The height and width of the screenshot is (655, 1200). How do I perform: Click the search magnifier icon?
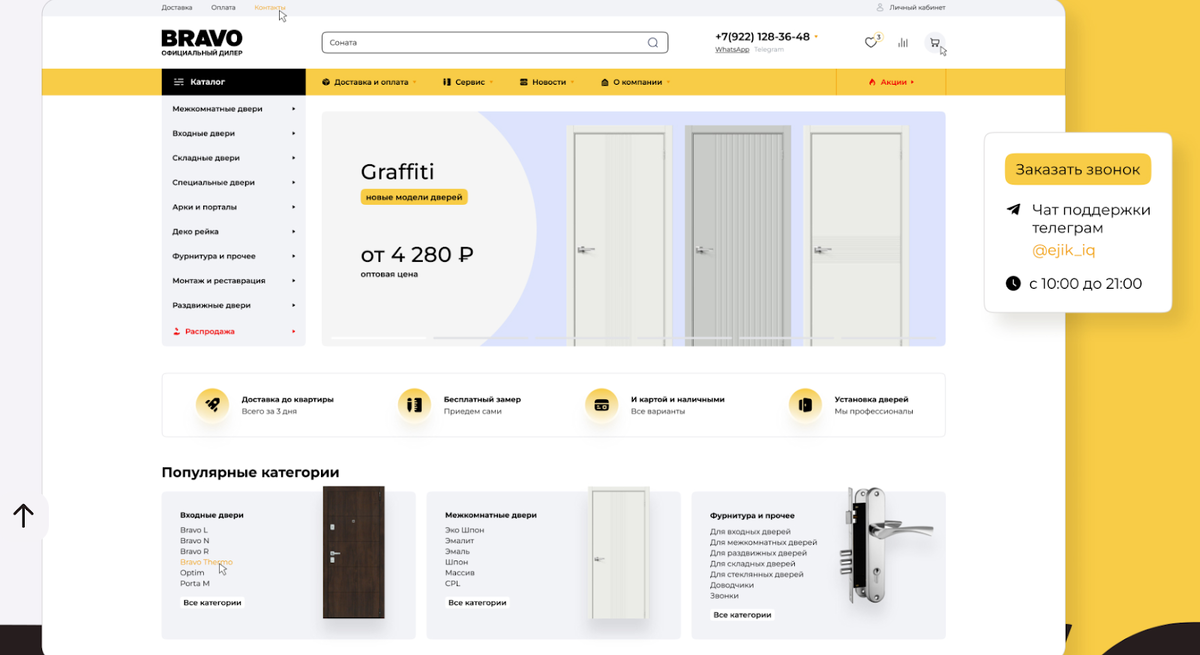point(655,42)
